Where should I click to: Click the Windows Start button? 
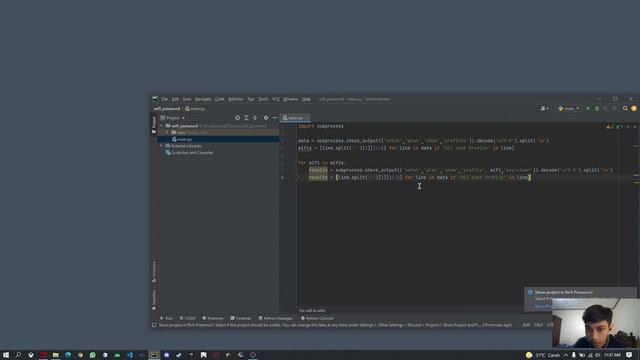point(6,355)
